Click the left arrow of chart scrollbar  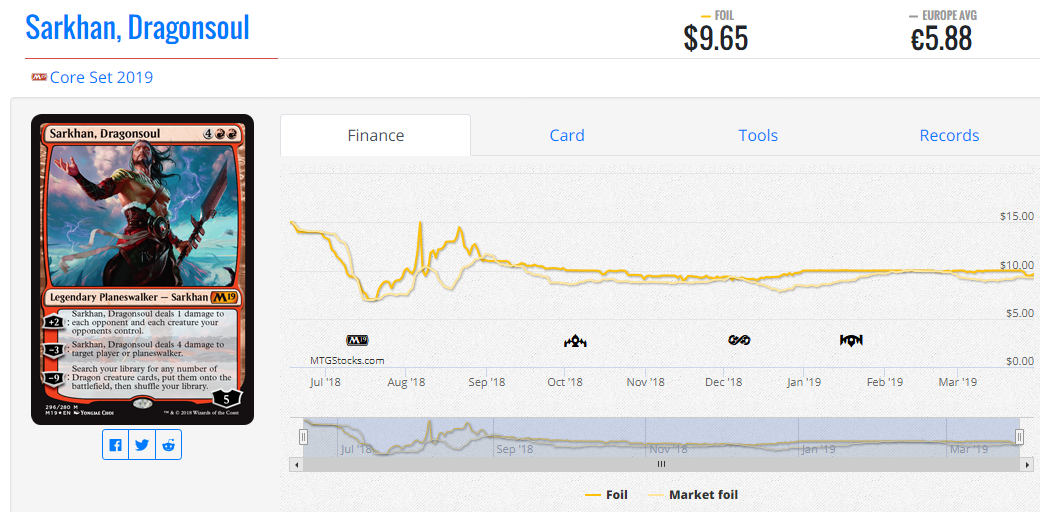pyautogui.click(x=296, y=464)
